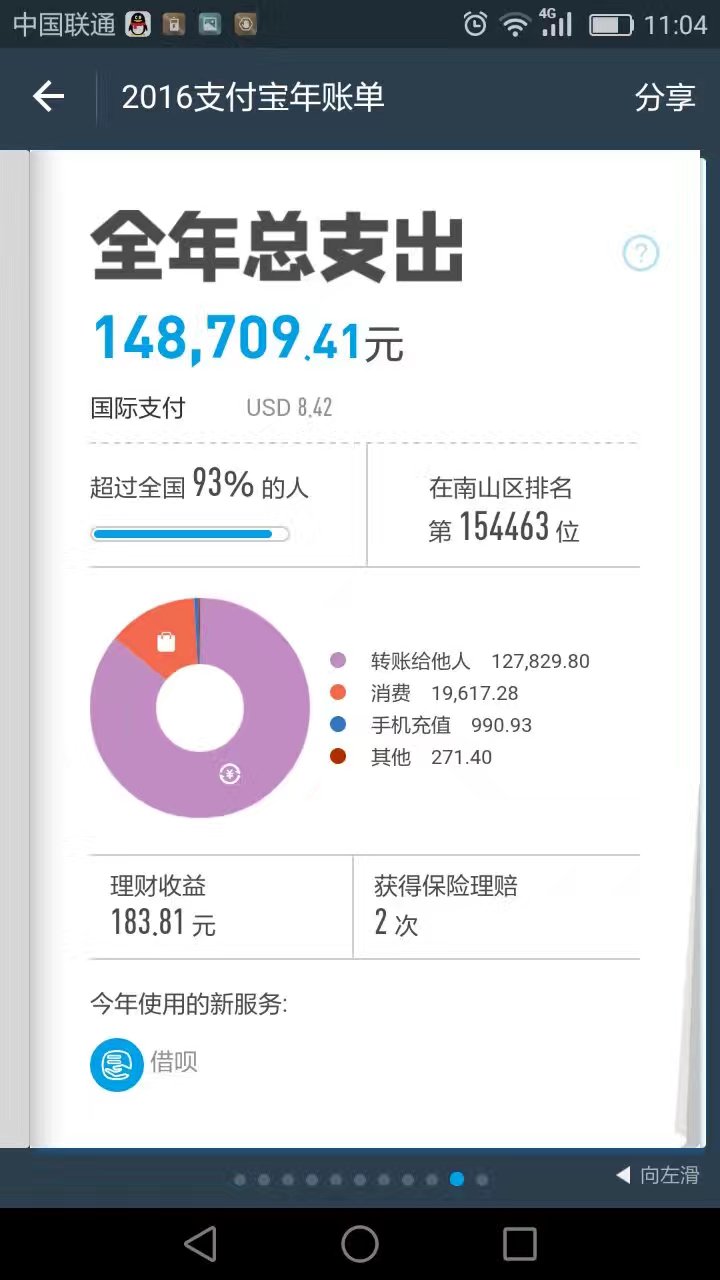Tap the 向左滑 swipe hint
The image size is (720, 1280).
click(x=658, y=1175)
